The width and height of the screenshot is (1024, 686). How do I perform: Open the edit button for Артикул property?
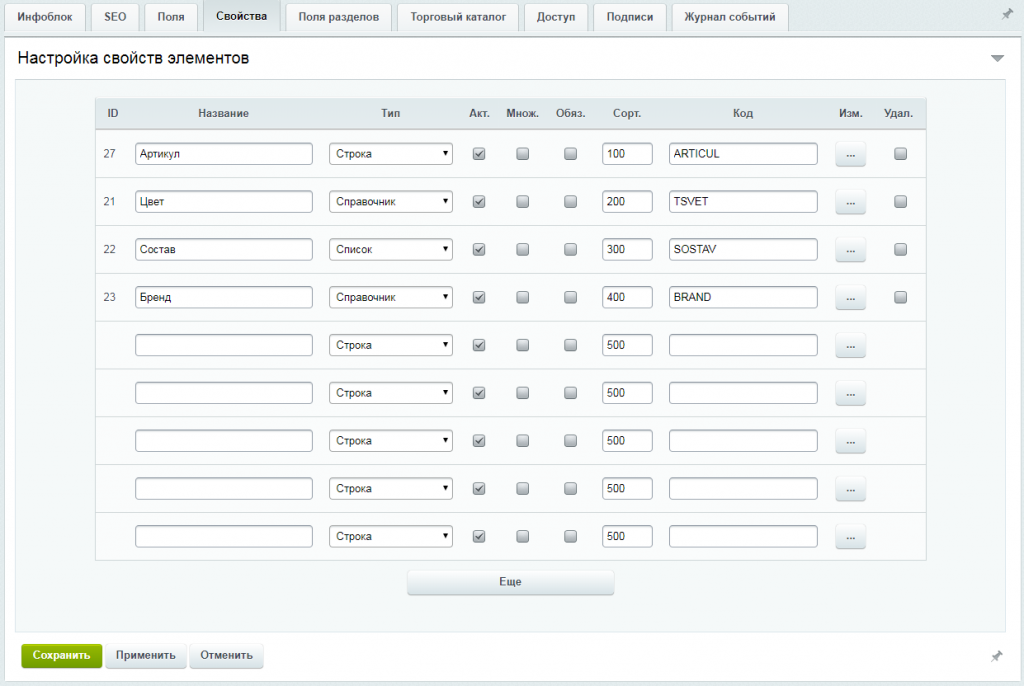pos(850,154)
